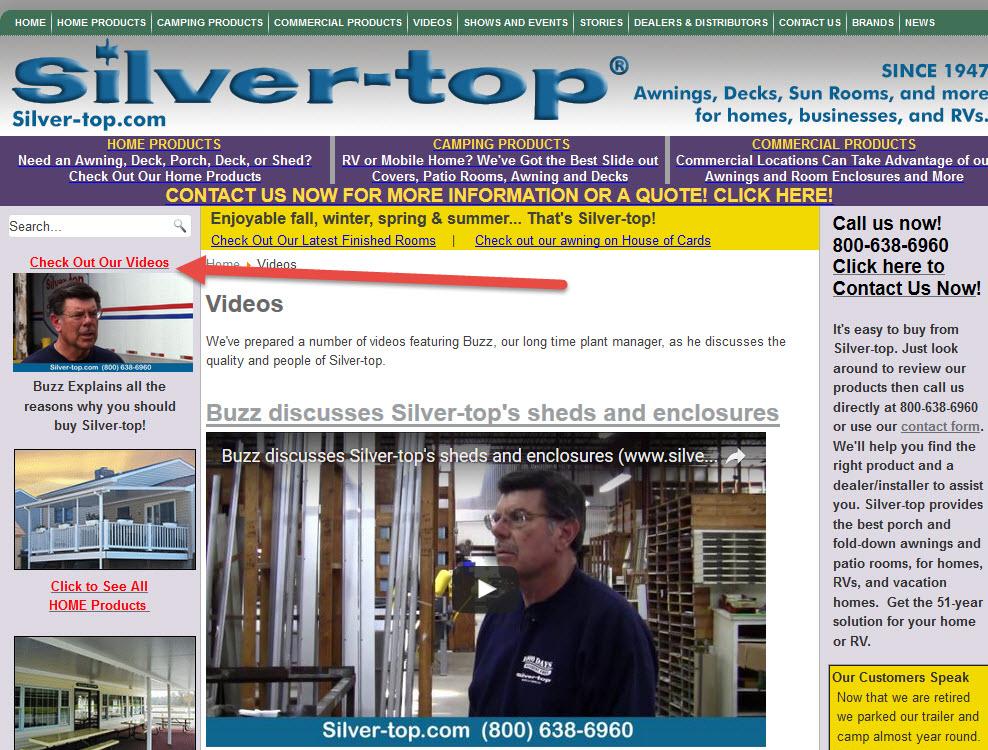The width and height of the screenshot is (988, 750).
Task: Open Dealers & Distributors menu
Action: [701, 22]
